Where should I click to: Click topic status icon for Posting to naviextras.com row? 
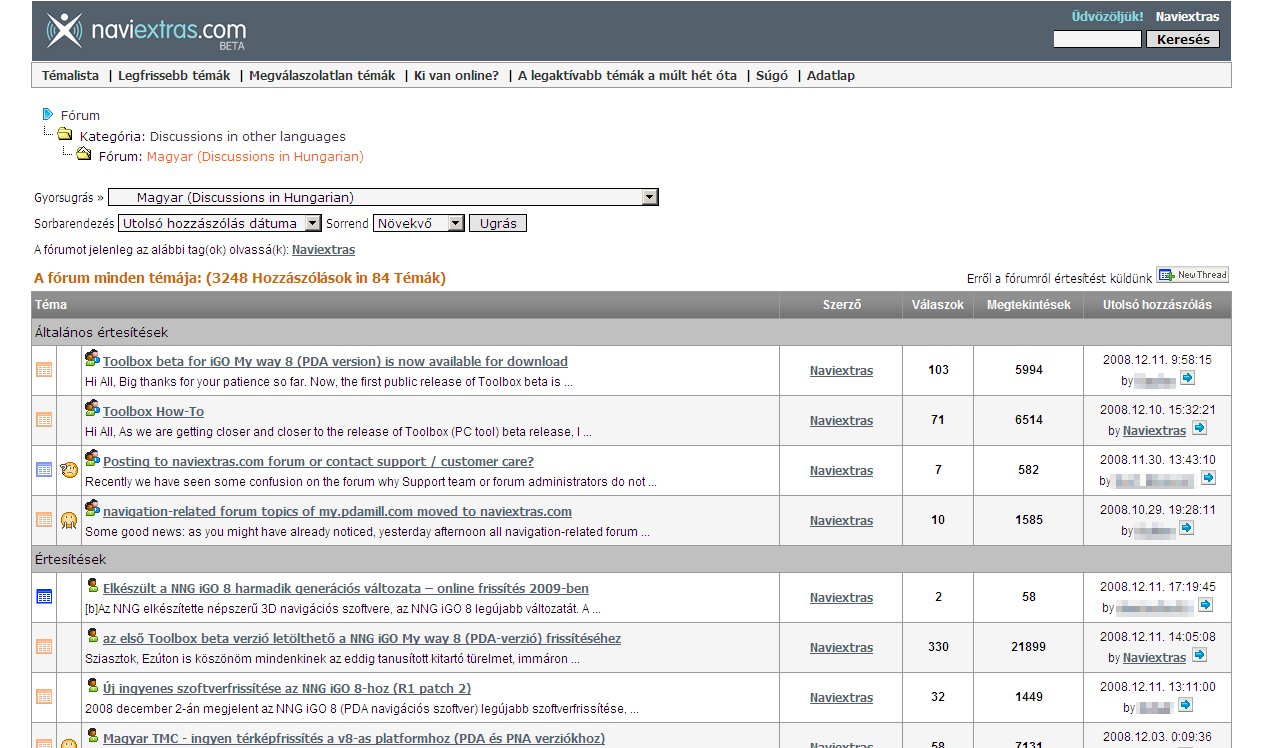44,470
